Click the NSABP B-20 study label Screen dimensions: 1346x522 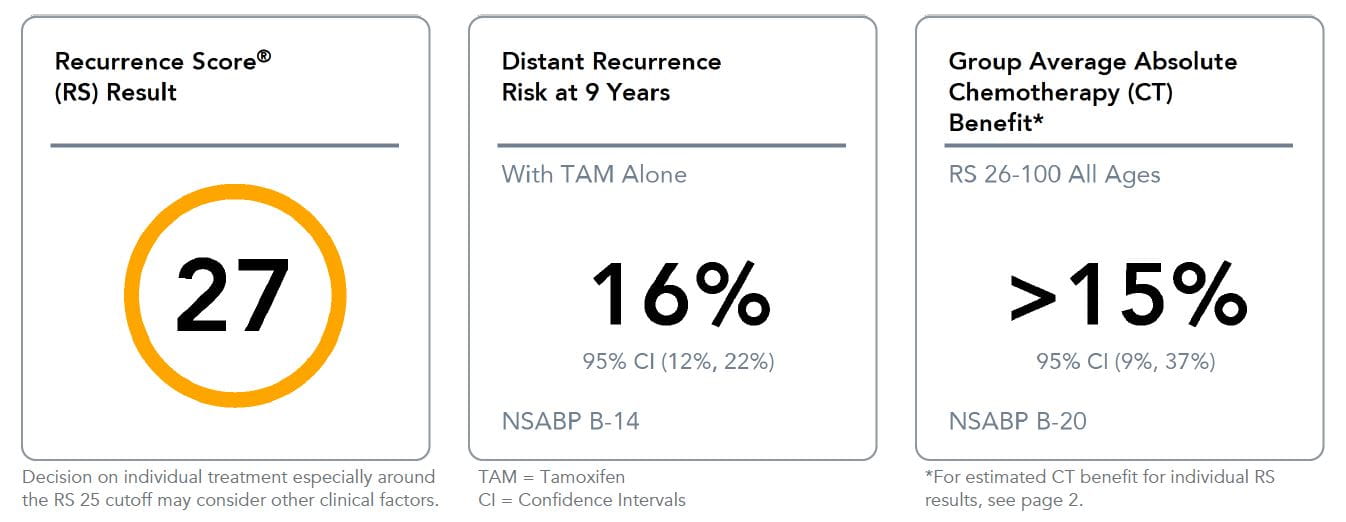(1017, 421)
